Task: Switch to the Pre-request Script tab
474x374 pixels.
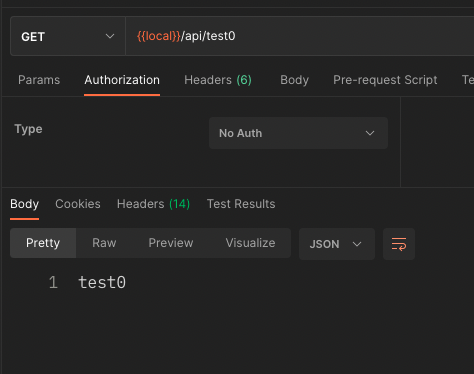Action: [x=385, y=80]
